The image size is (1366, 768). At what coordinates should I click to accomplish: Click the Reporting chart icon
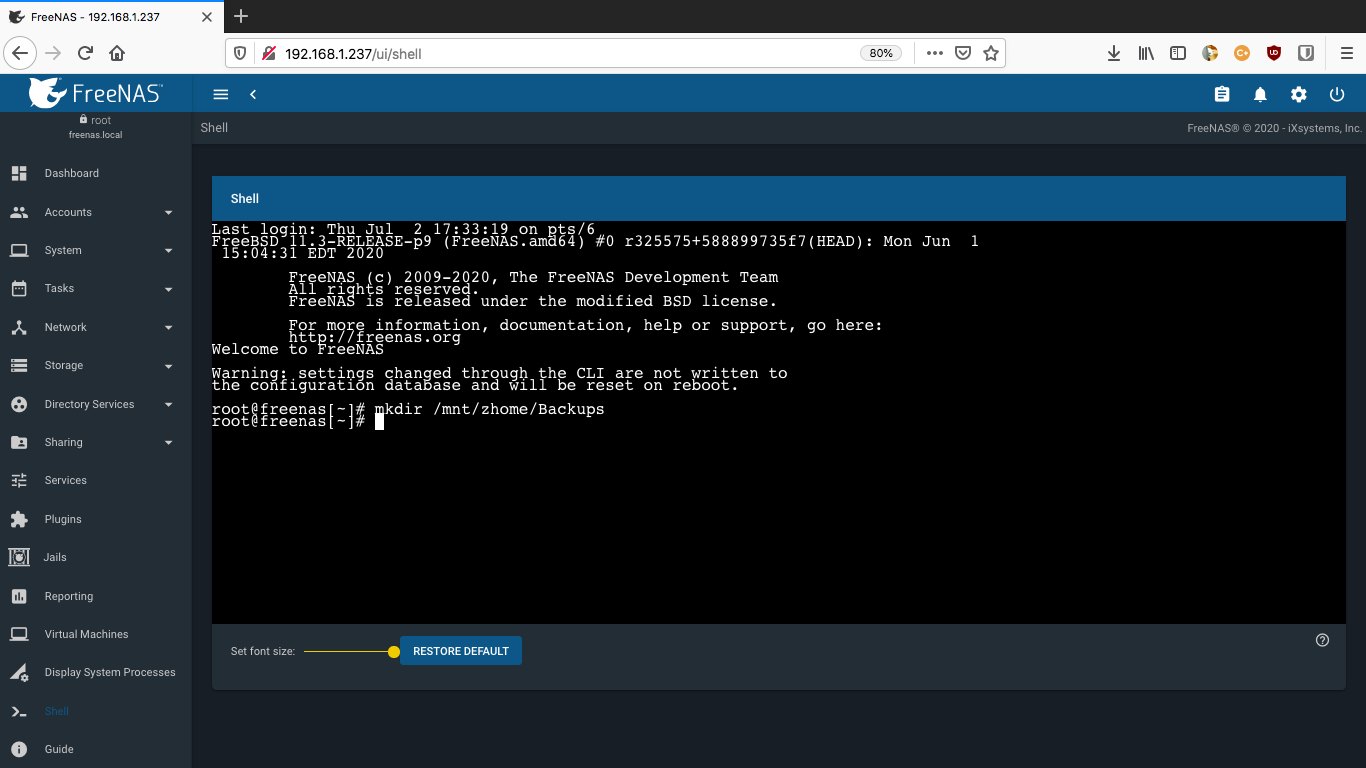19,596
